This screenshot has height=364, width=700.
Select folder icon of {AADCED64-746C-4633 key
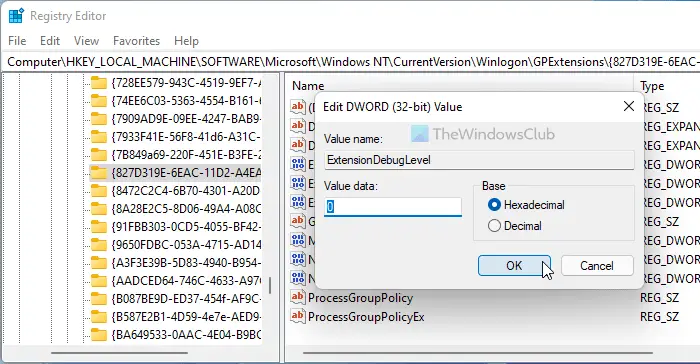99,280
